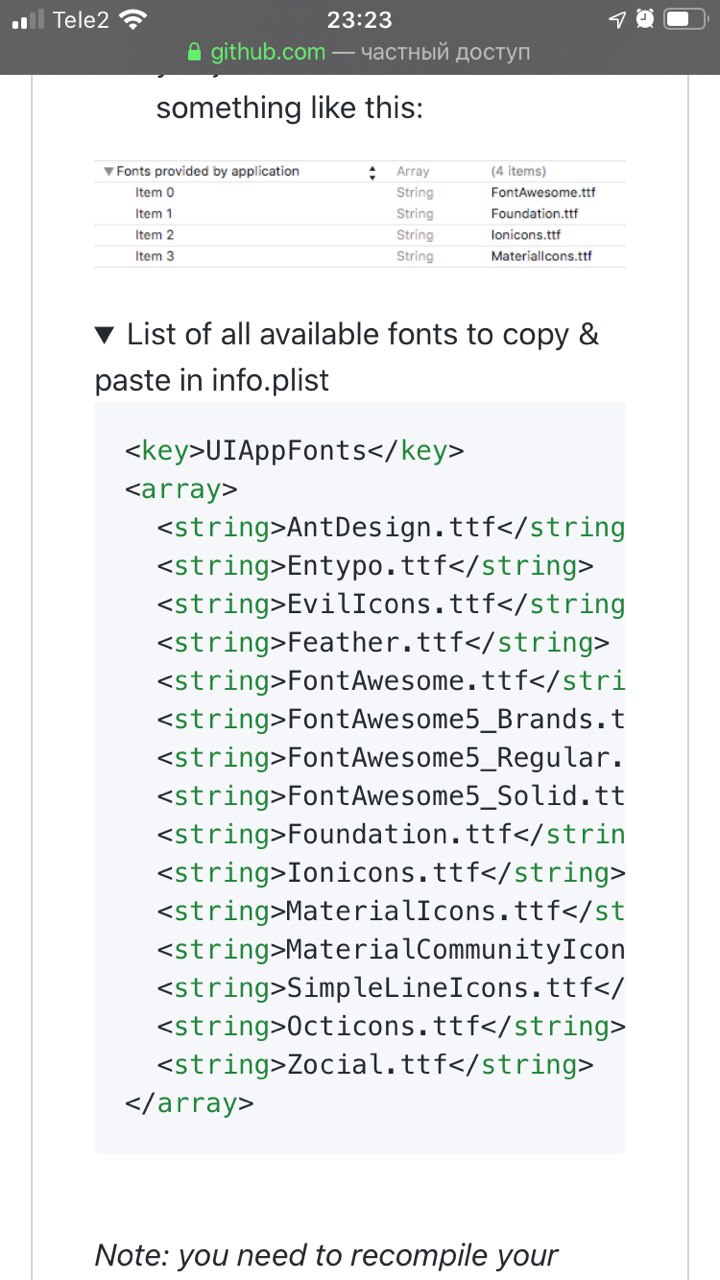The image size is (720, 1280).
Task: Tap the MaterialIcons.ttf string line in code block
Action: click(391, 911)
